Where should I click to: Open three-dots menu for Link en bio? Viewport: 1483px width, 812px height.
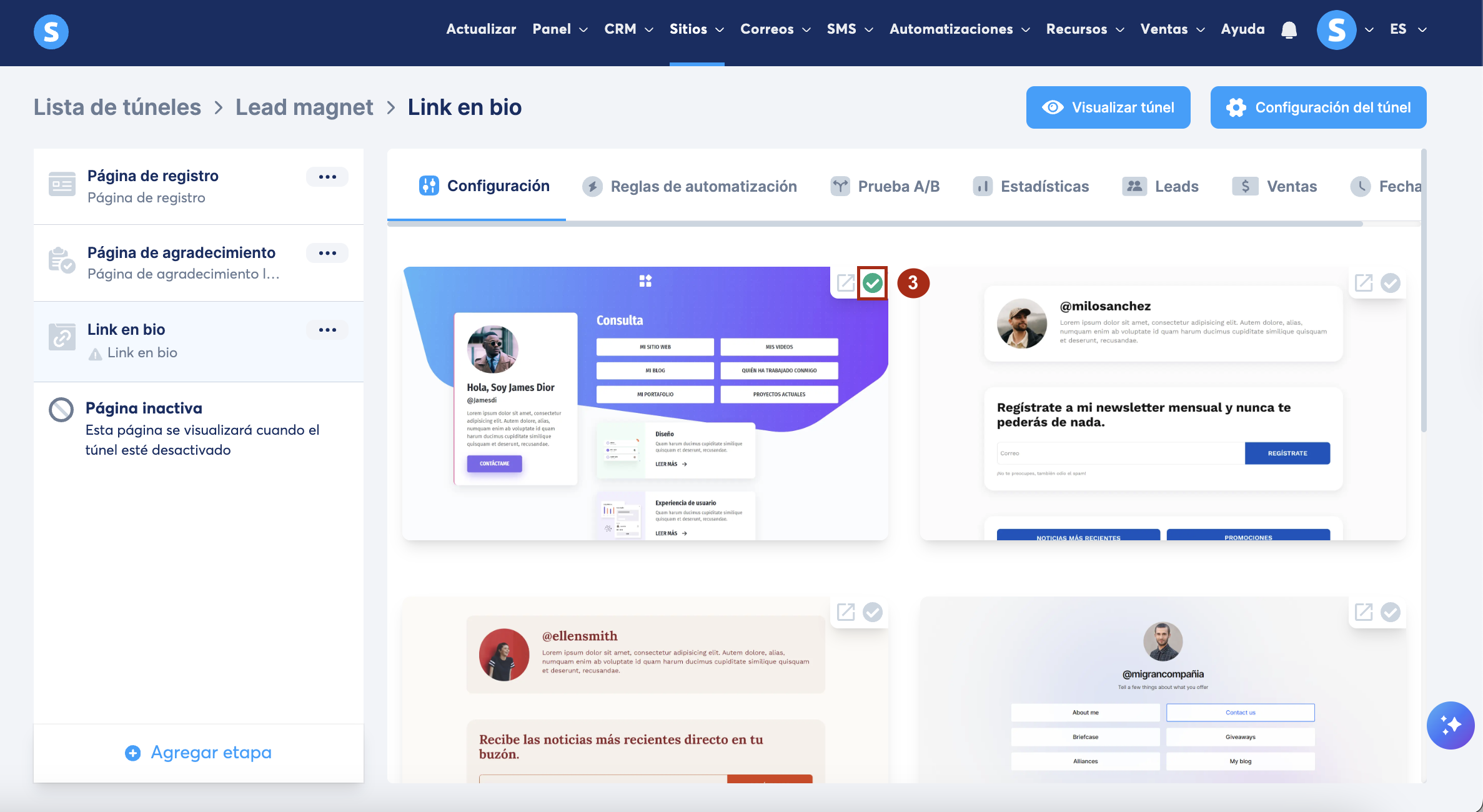[x=327, y=330]
